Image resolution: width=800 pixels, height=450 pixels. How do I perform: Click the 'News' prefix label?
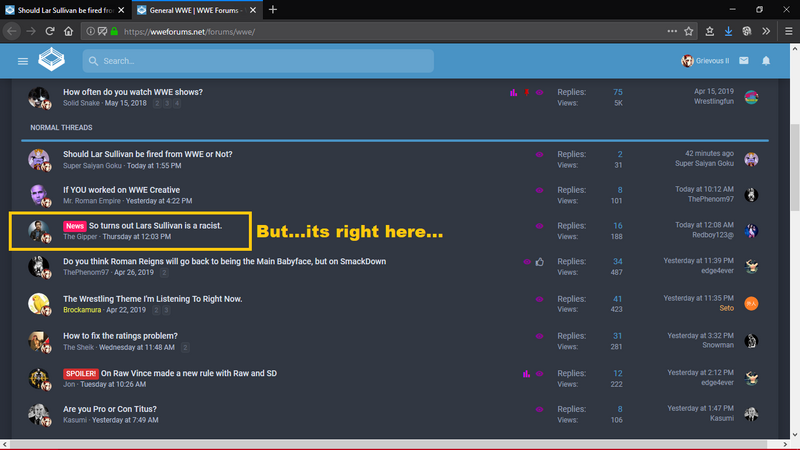click(x=74, y=226)
